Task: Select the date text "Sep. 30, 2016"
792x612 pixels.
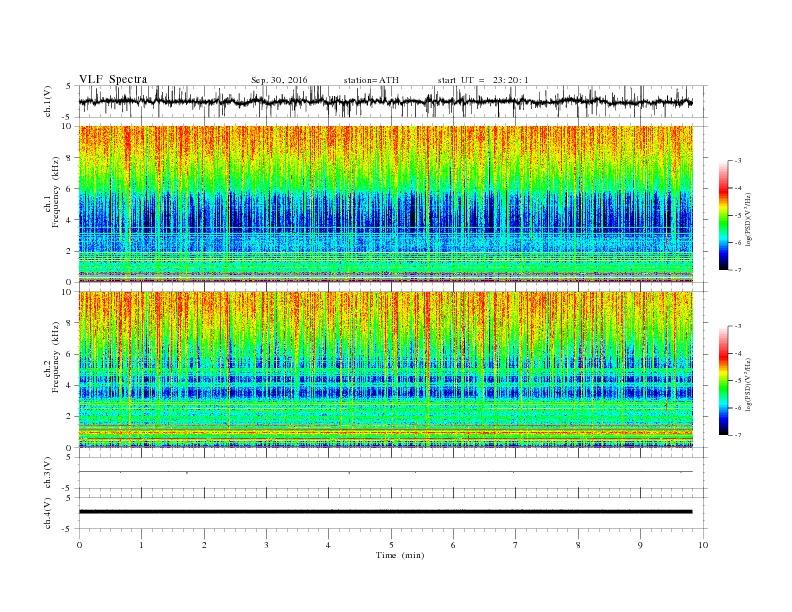Action: click(x=279, y=80)
